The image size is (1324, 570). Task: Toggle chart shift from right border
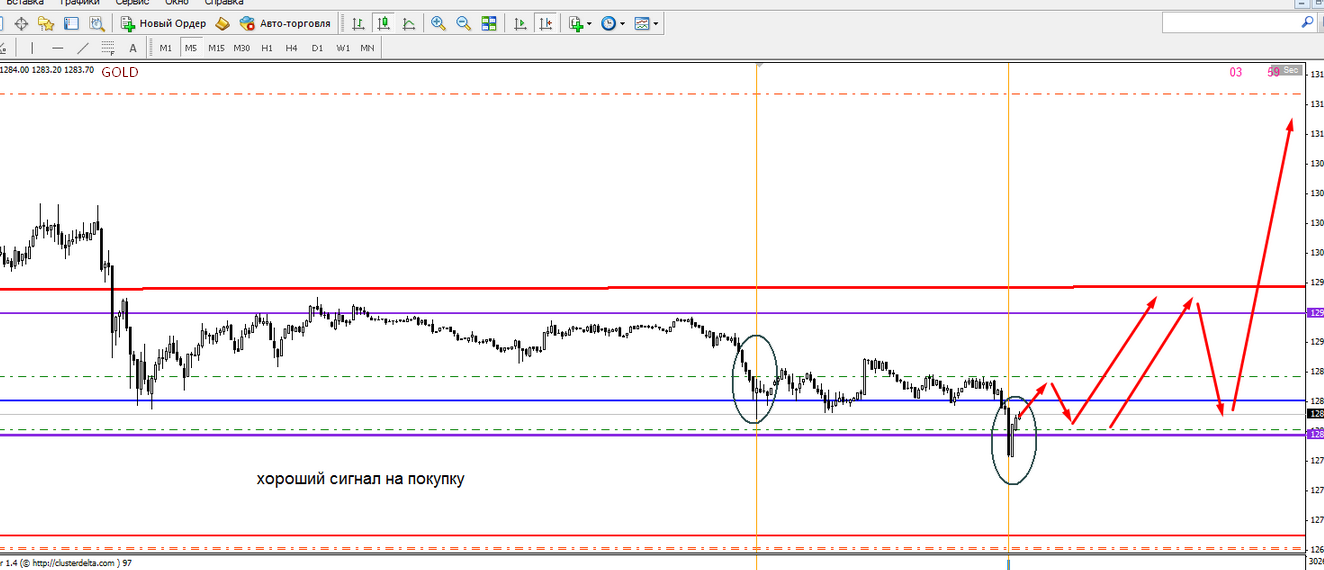545,23
